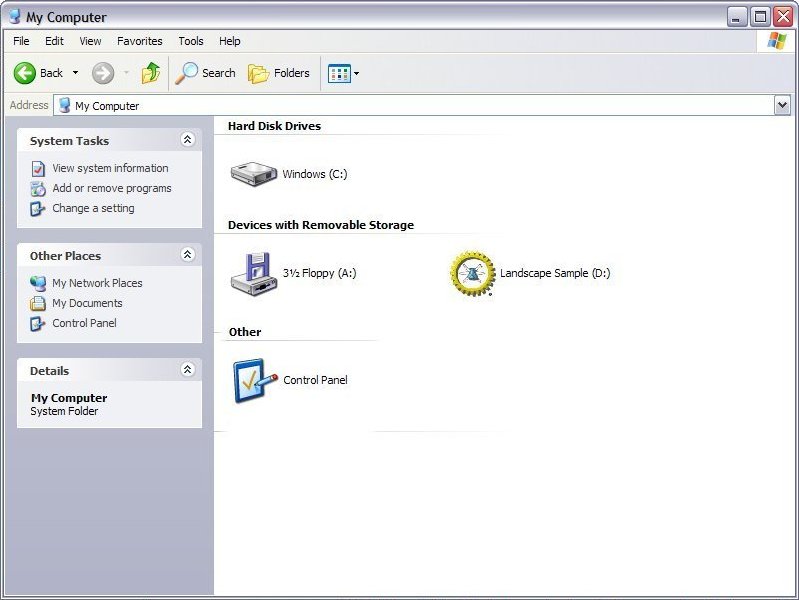This screenshot has width=799, height=600.
Task: Click the Up folder icon
Action: [150, 73]
